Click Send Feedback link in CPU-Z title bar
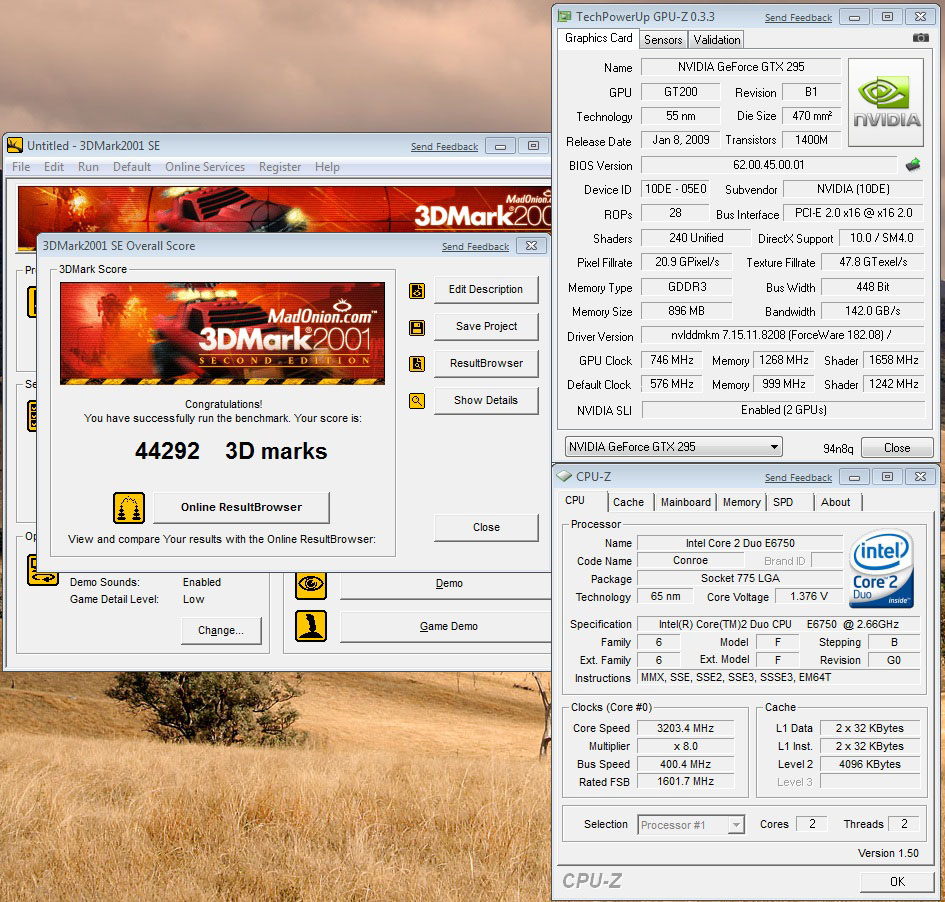The image size is (945, 902). click(798, 477)
